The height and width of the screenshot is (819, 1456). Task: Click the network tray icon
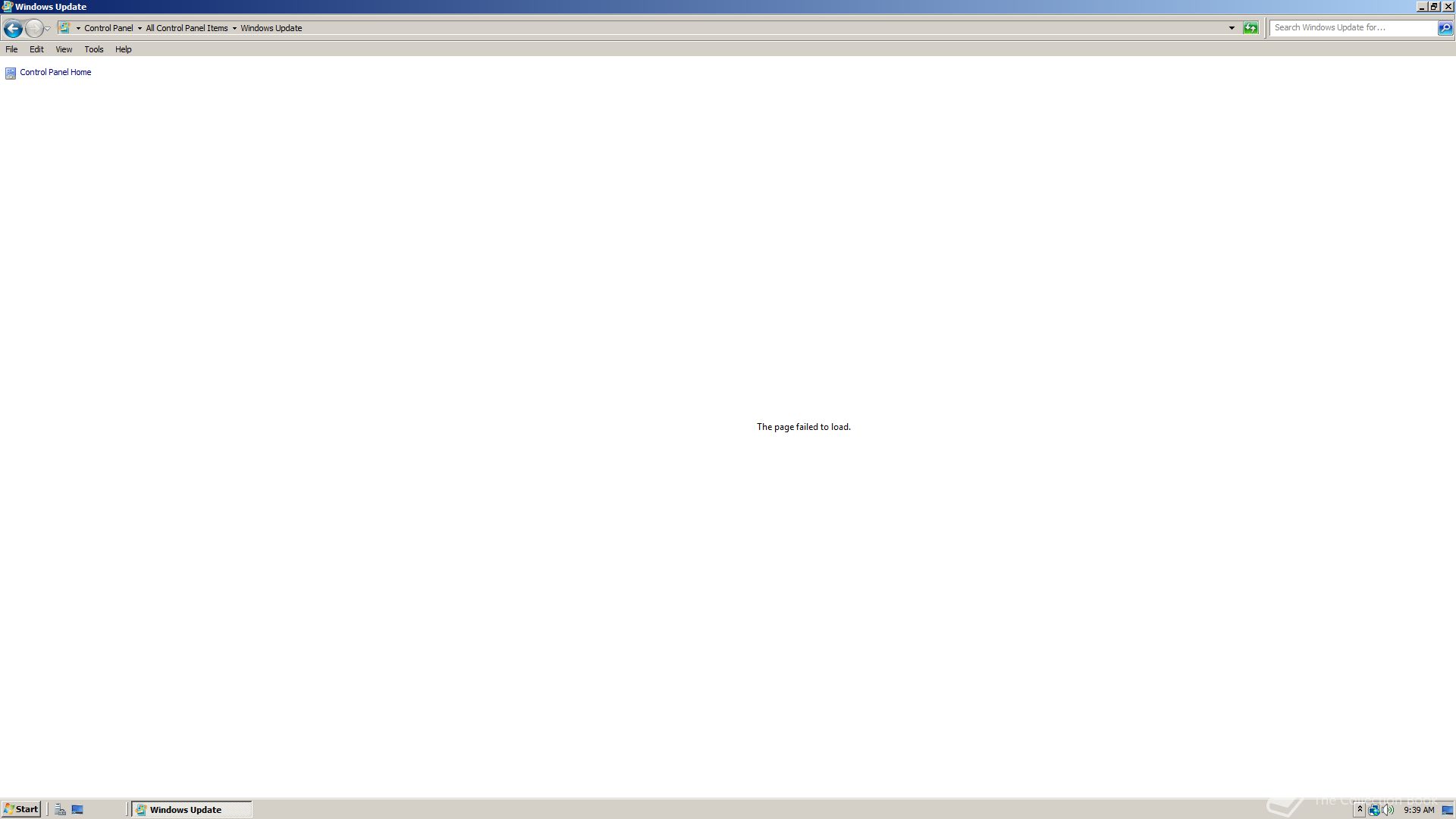click(1374, 810)
